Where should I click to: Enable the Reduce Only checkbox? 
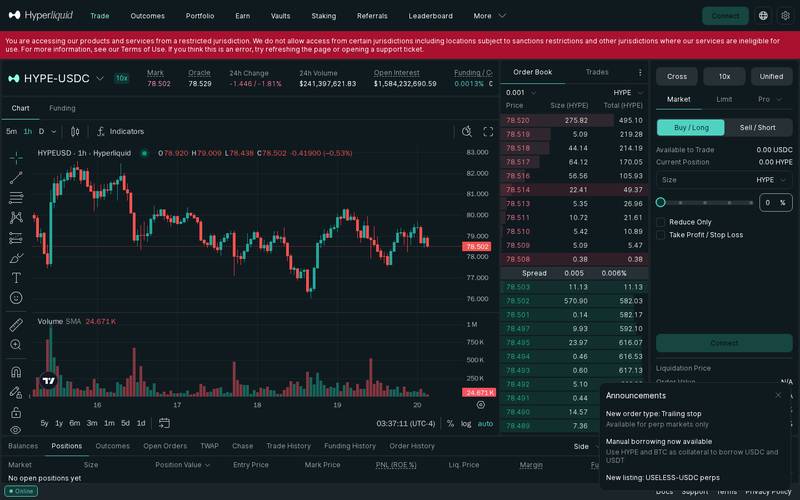pyautogui.click(x=661, y=222)
